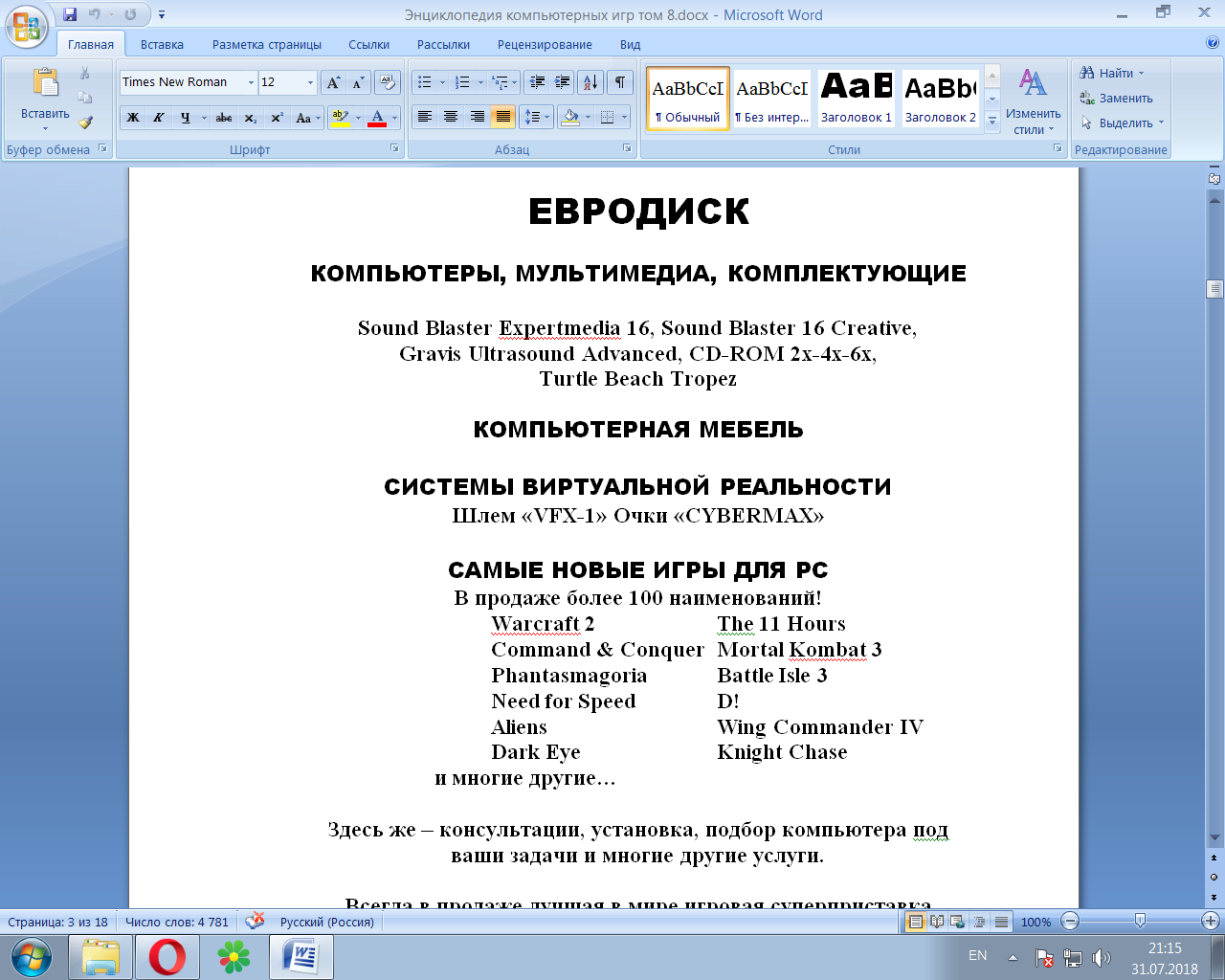Screen dimensions: 1225x980
Task: Switch to the Вставка tab
Action: 162,44
